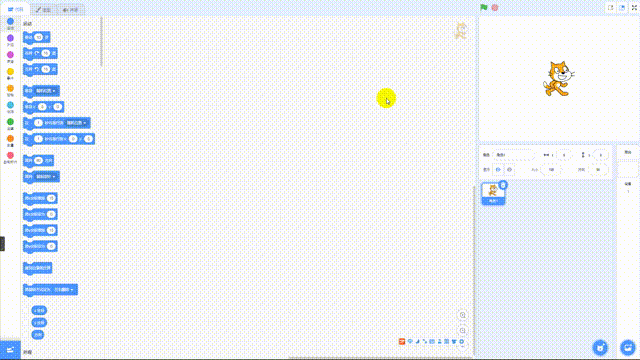Delete the selected cat sprite
The height and width of the screenshot is (360, 640).
[x=503, y=185]
